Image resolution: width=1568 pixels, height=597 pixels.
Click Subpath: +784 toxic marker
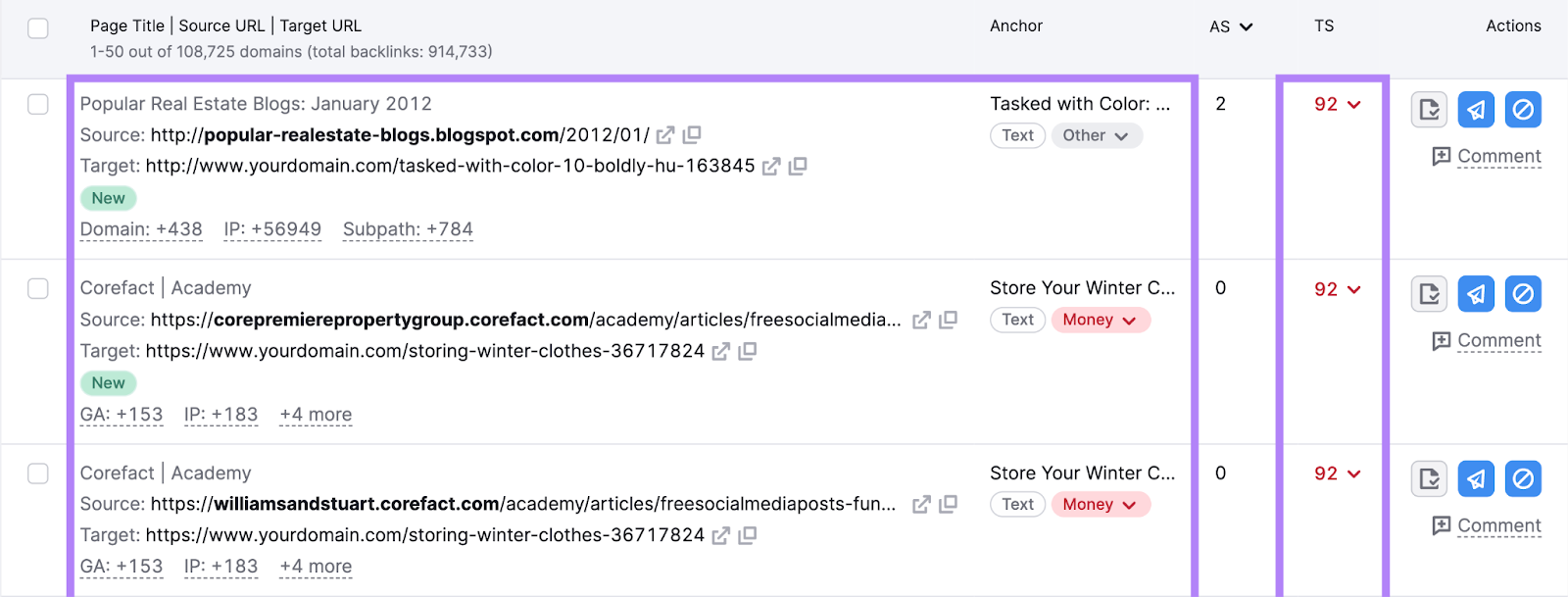408,229
